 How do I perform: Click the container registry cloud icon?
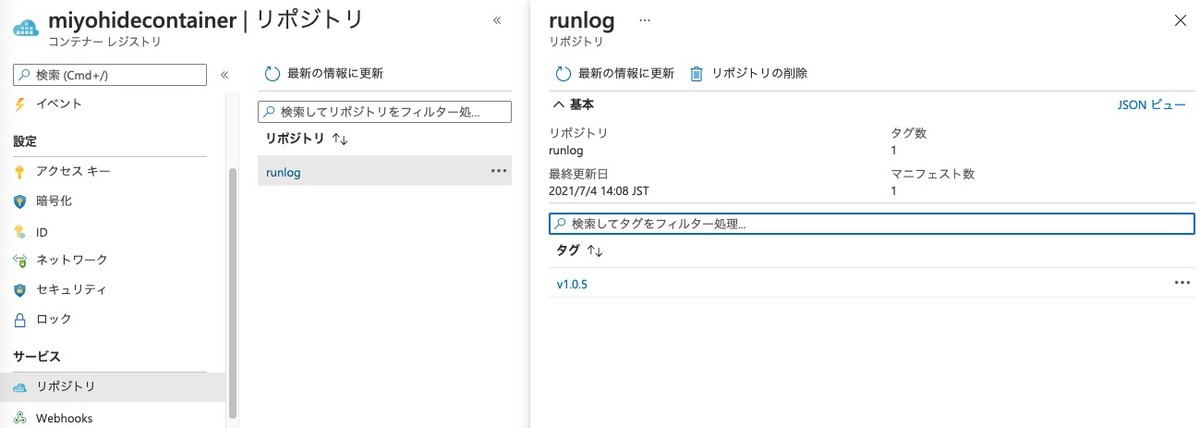point(24,28)
